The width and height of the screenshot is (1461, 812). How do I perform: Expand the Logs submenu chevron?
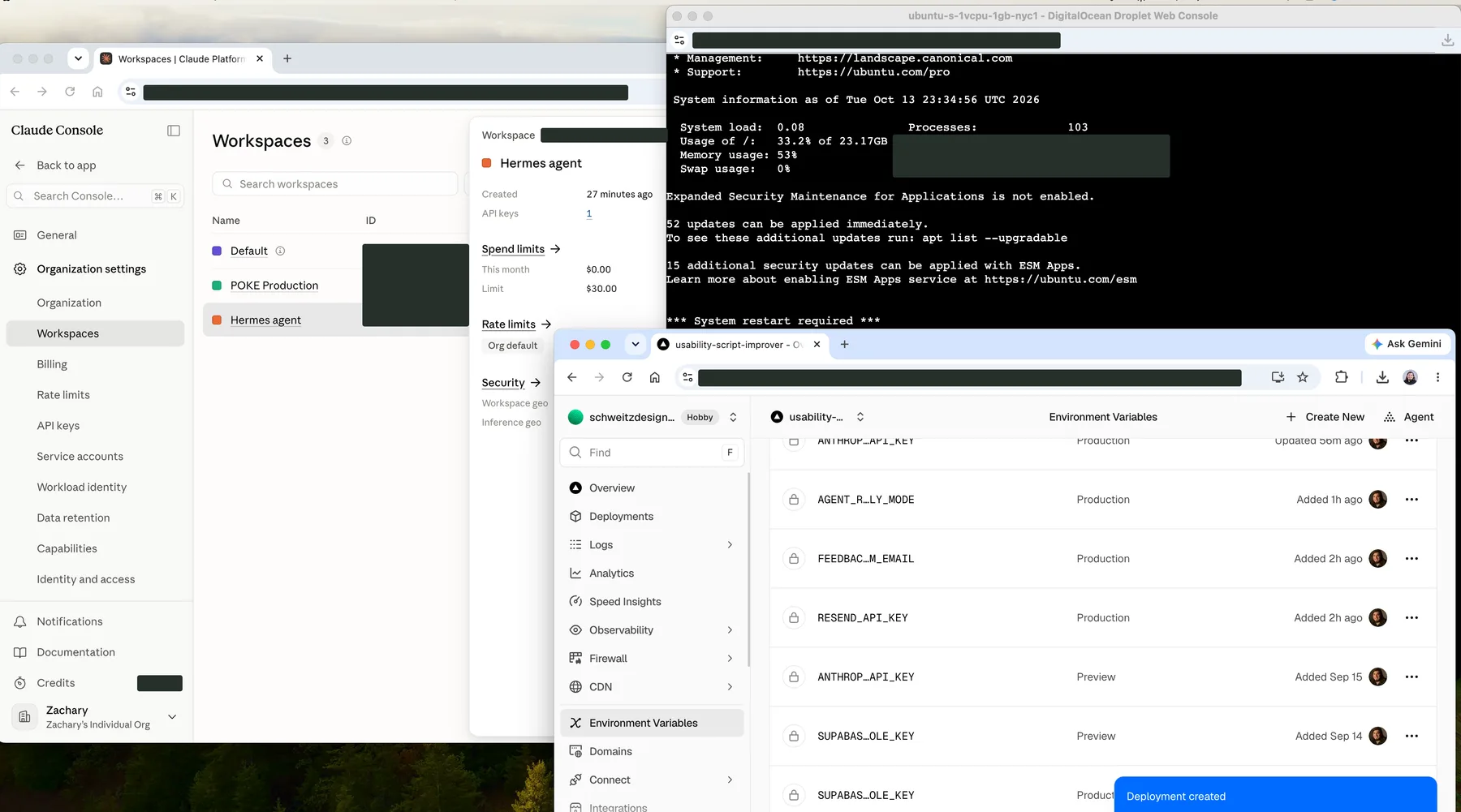(730, 545)
